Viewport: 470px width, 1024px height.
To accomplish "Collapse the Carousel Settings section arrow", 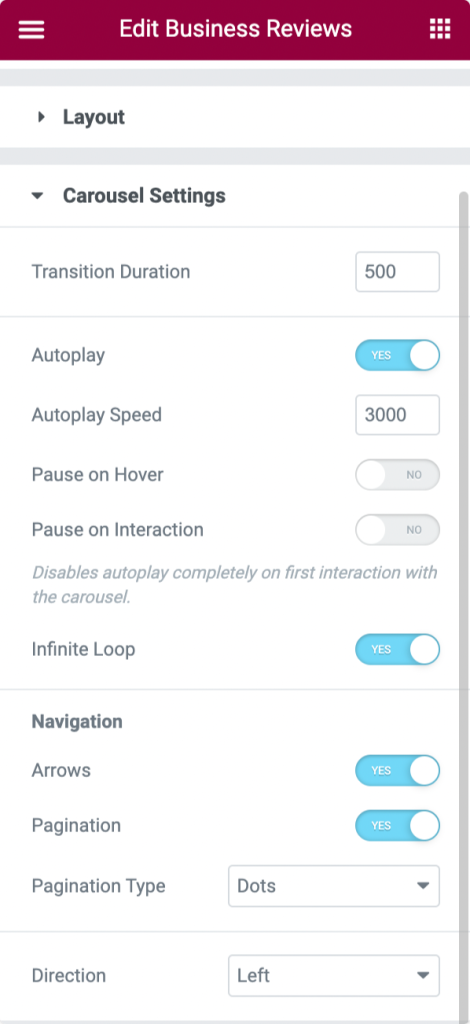I will click(x=38, y=195).
